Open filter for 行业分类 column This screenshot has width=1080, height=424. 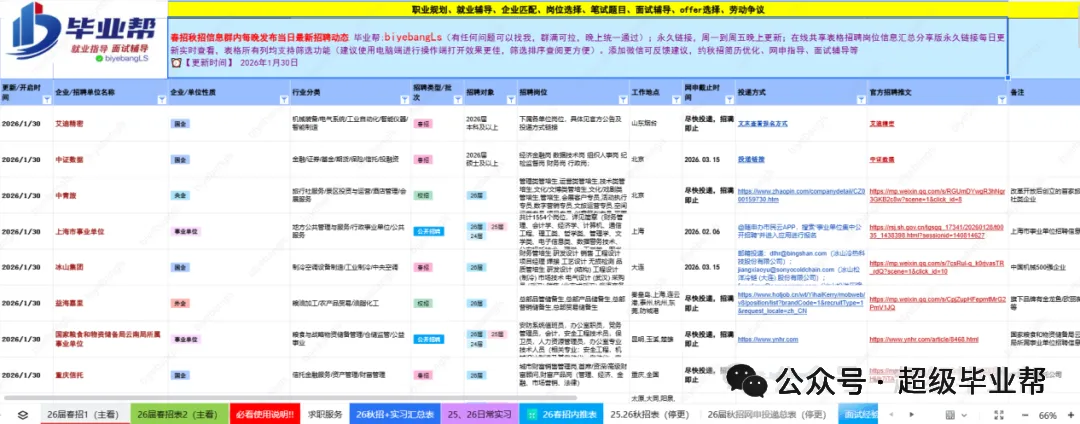coord(404,100)
